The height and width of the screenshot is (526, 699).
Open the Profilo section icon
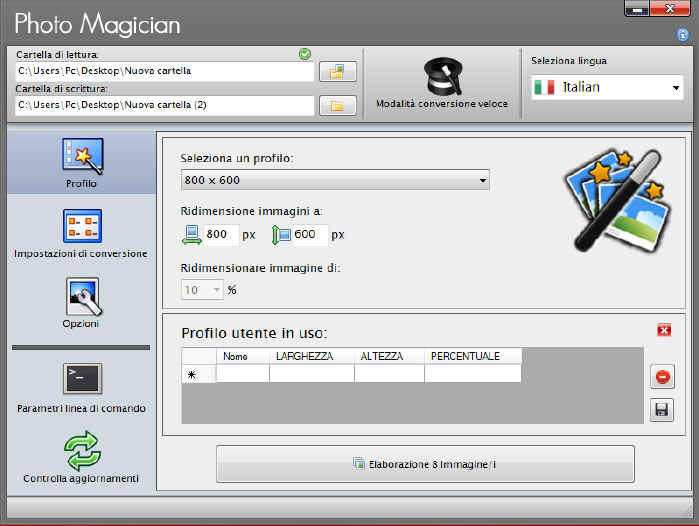coord(83,155)
